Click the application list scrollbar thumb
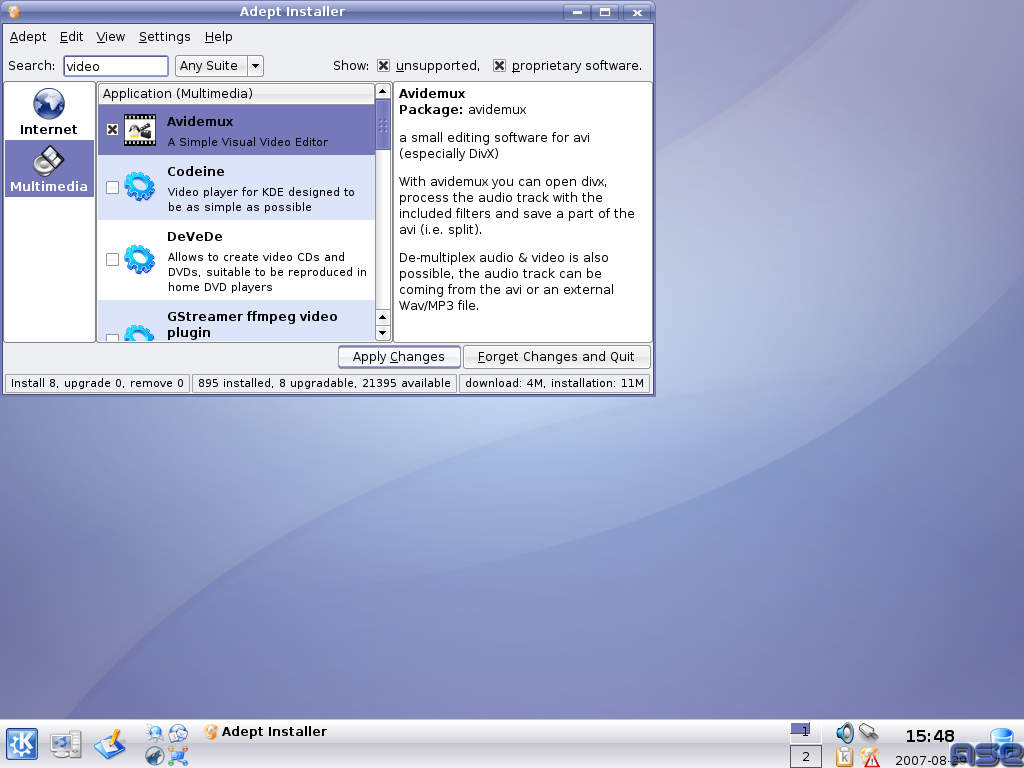This screenshot has height=768, width=1024. pos(383,125)
